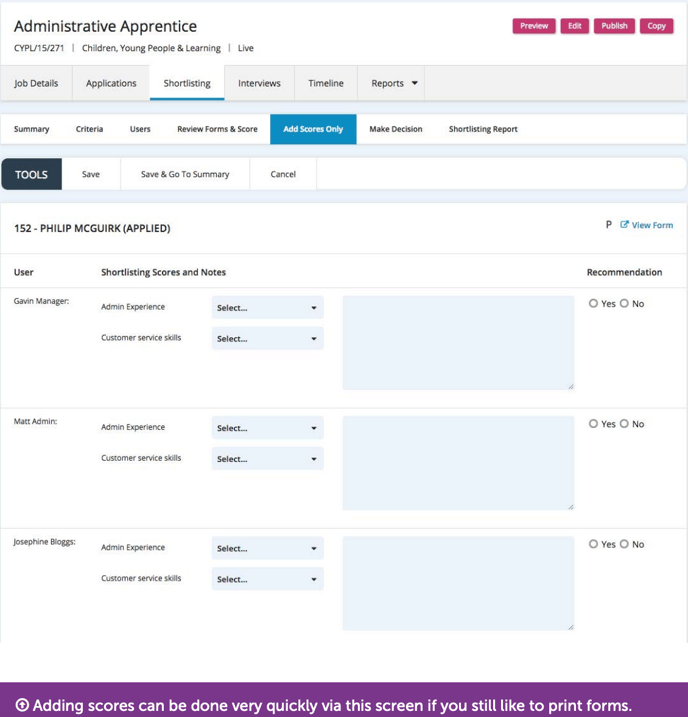Open Josephine Bloggs' Customer service skills dropdown
Screen dimensions: 688x717
coord(267,579)
